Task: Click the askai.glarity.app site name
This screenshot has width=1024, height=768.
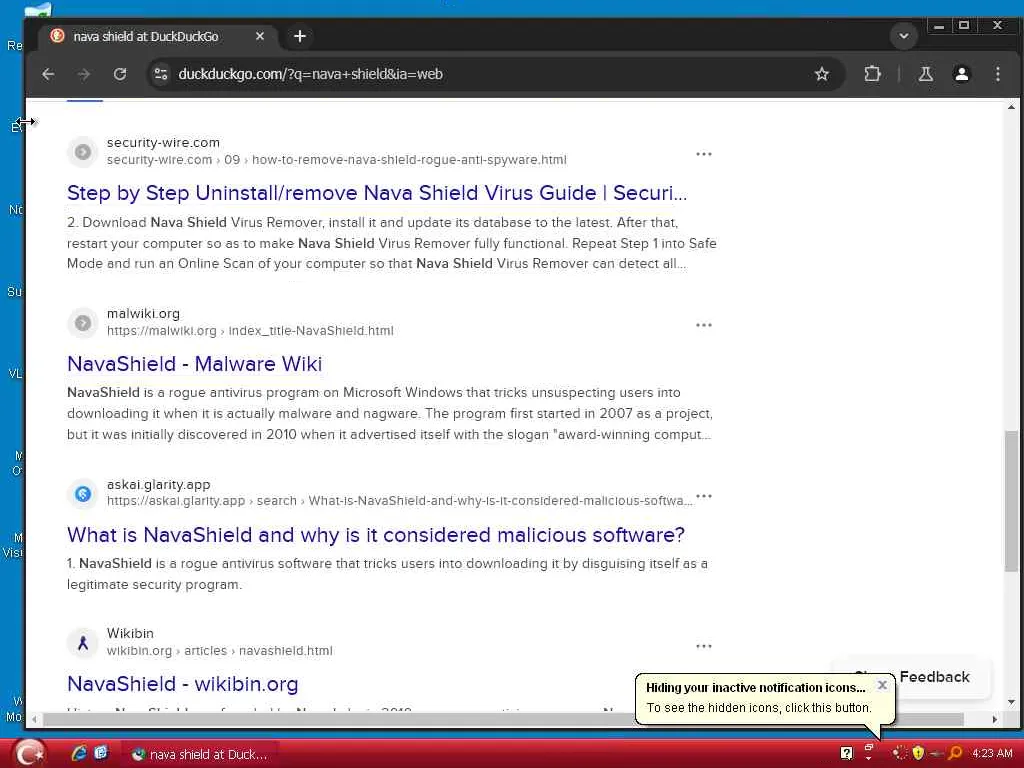Action: tap(159, 485)
